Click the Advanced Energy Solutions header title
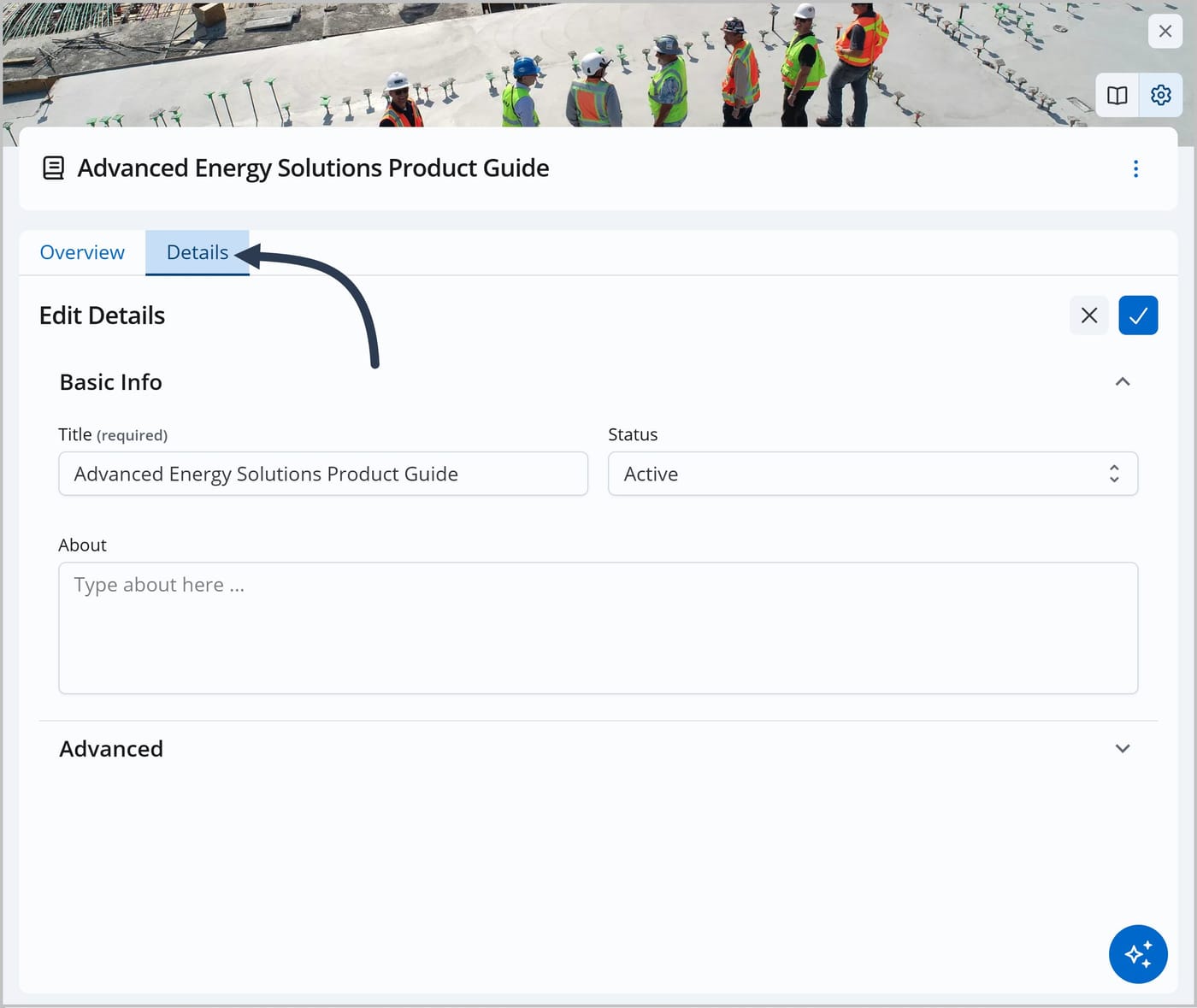This screenshot has height=1008, width=1197. tap(313, 168)
